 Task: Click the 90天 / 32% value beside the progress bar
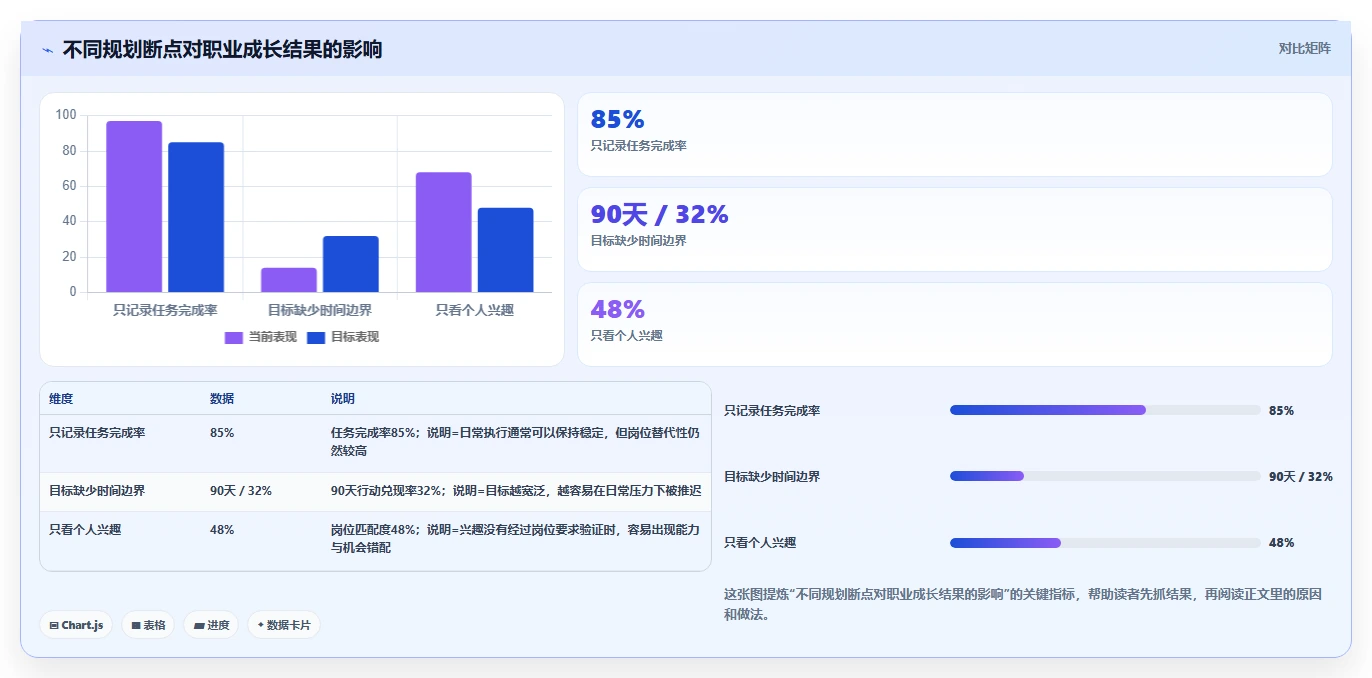[1301, 477]
